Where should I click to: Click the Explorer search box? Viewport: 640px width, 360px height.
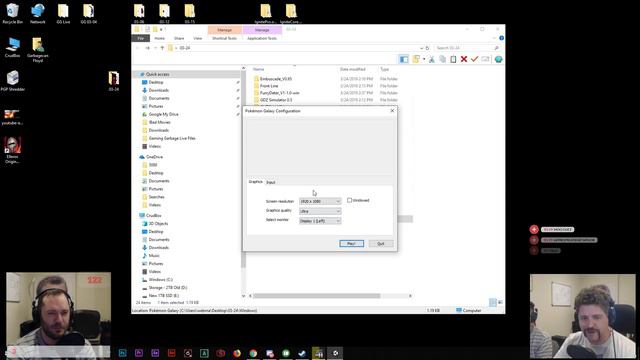467,48
